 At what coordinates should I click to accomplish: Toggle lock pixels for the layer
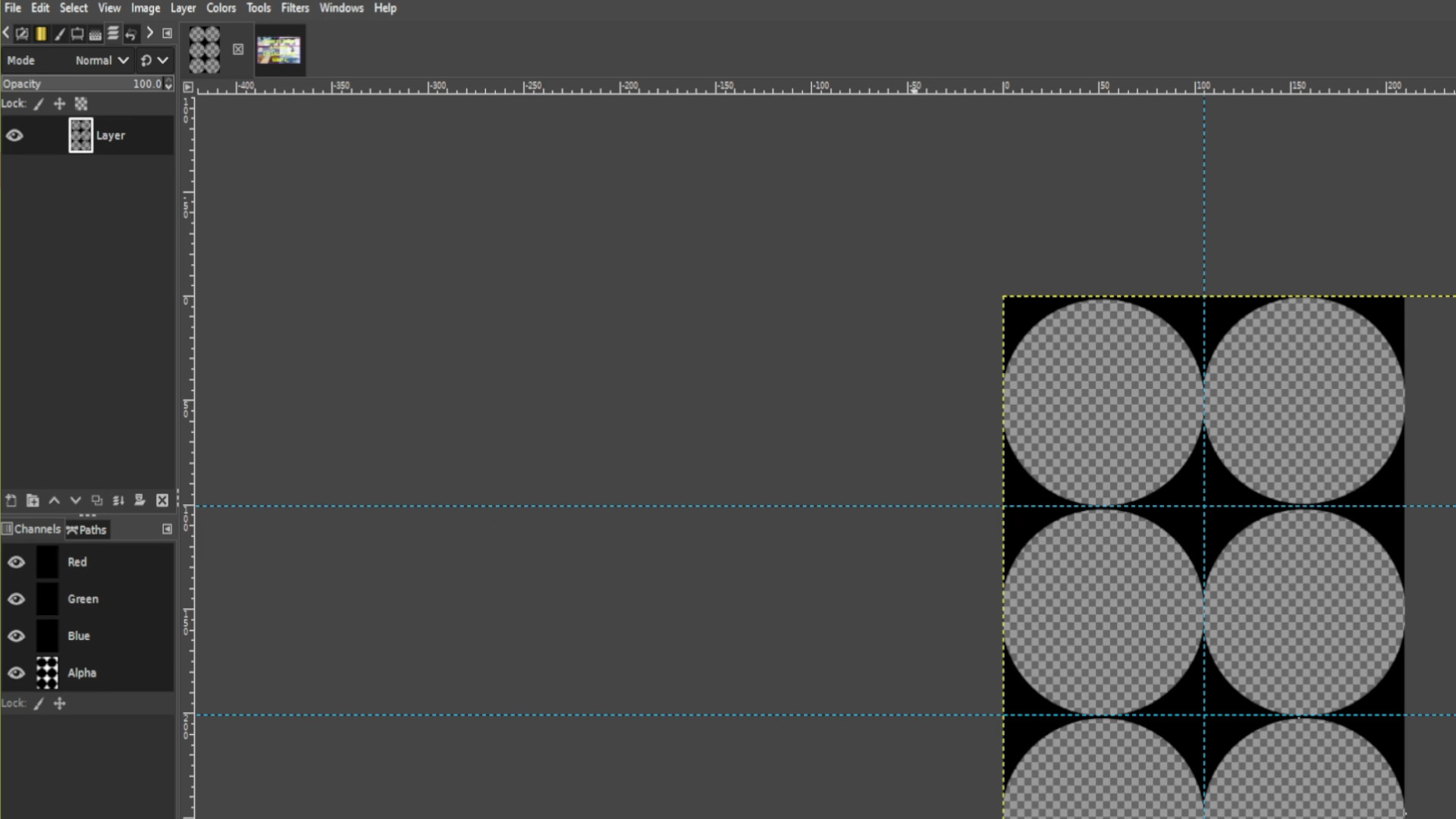point(39,104)
